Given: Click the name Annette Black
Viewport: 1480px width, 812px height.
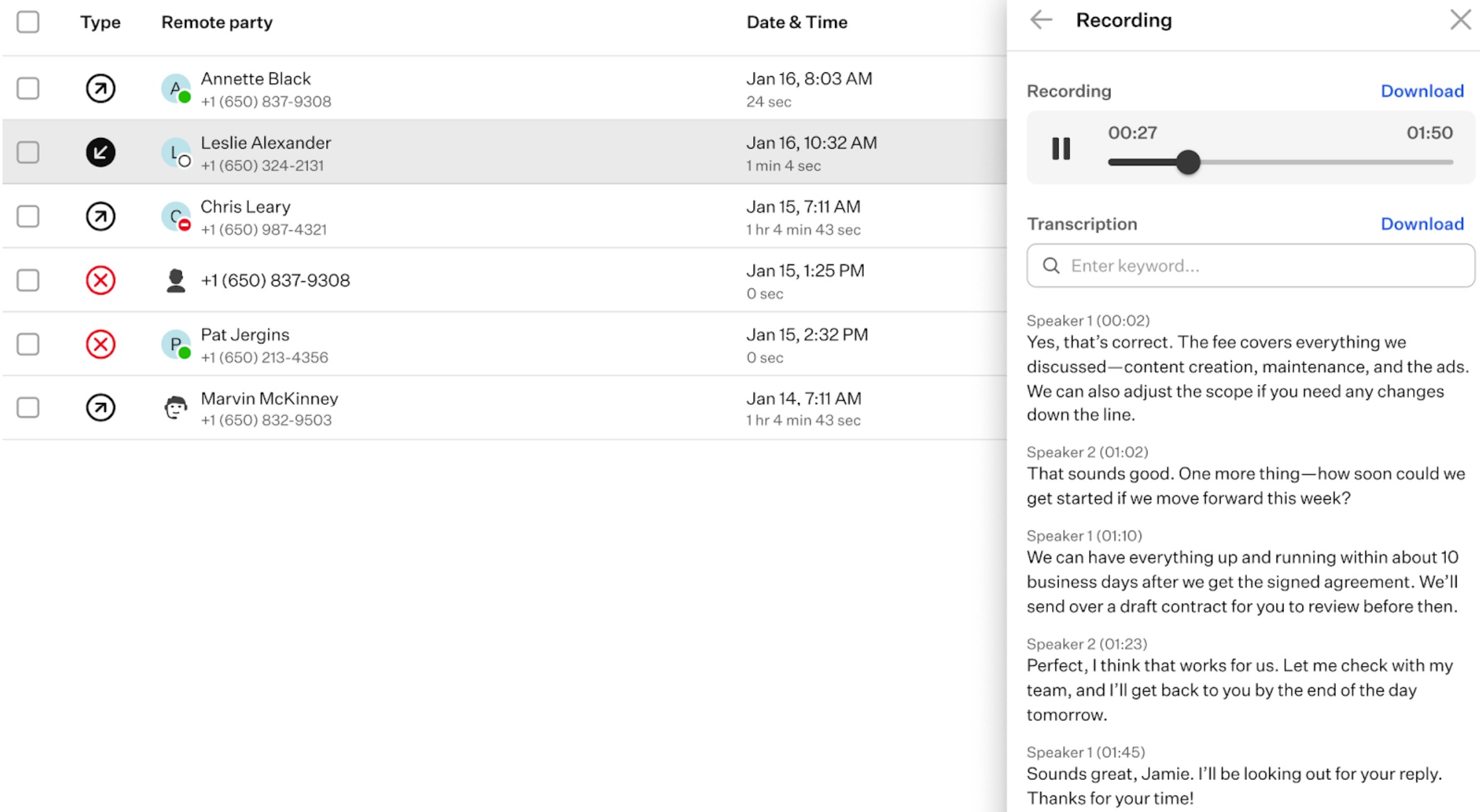Looking at the screenshot, I should (x=256, y=79).
